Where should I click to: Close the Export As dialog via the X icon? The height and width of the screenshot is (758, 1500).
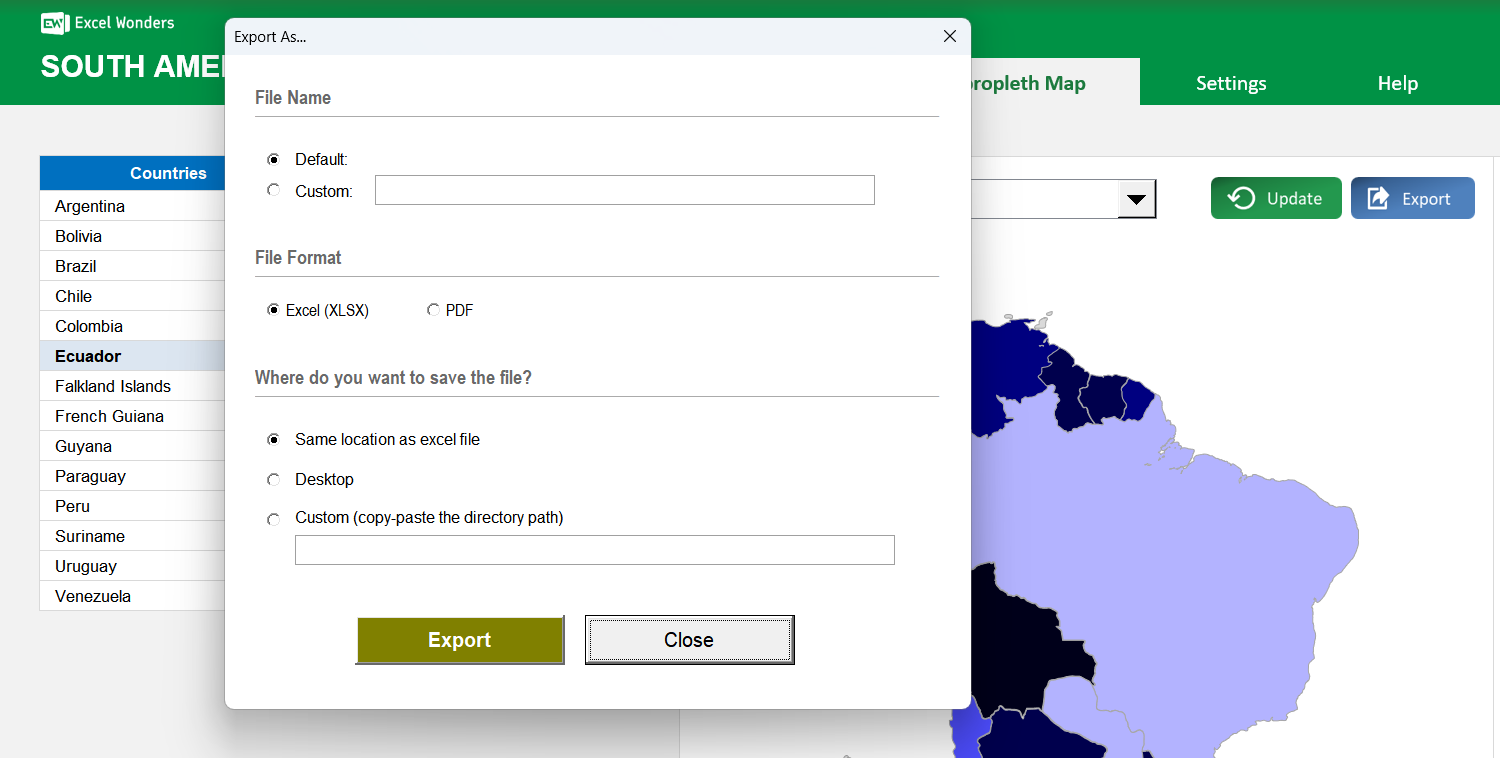pos(948,36)
